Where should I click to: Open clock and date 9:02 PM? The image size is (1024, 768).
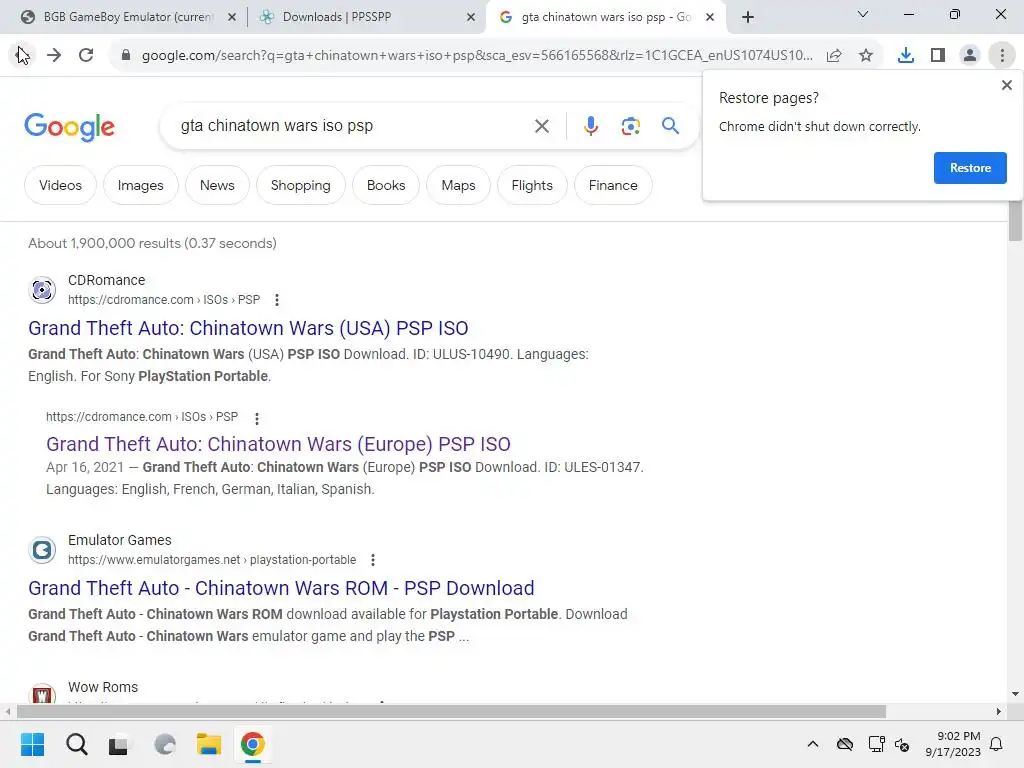952,744
